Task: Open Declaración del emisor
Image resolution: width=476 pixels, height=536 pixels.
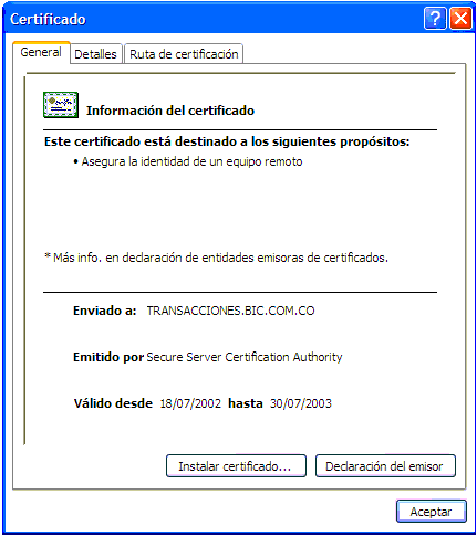Action: pos(385,466)
